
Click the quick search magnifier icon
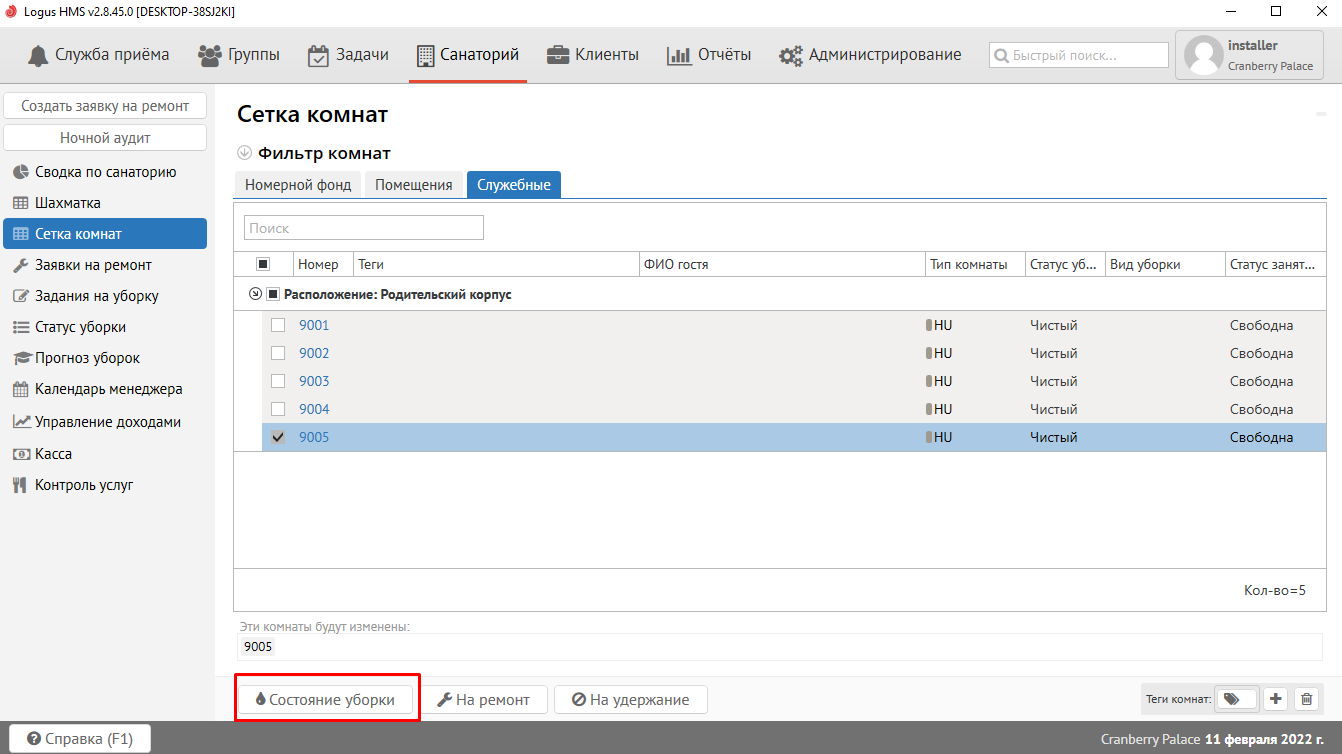coord(1001,56)
